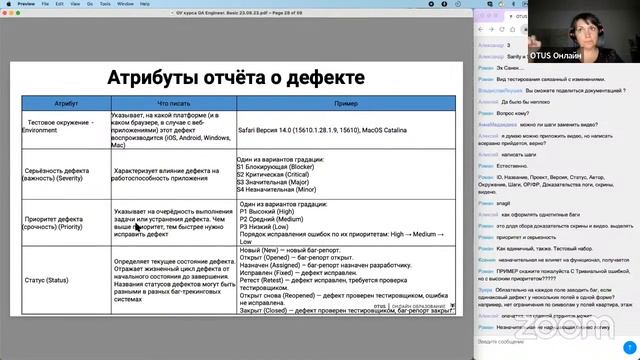Click the 'Открыт снова (Reopened)' status line
Image resolution: width=640 pixels, height=360 pixels.
click(x=344, y=299)
